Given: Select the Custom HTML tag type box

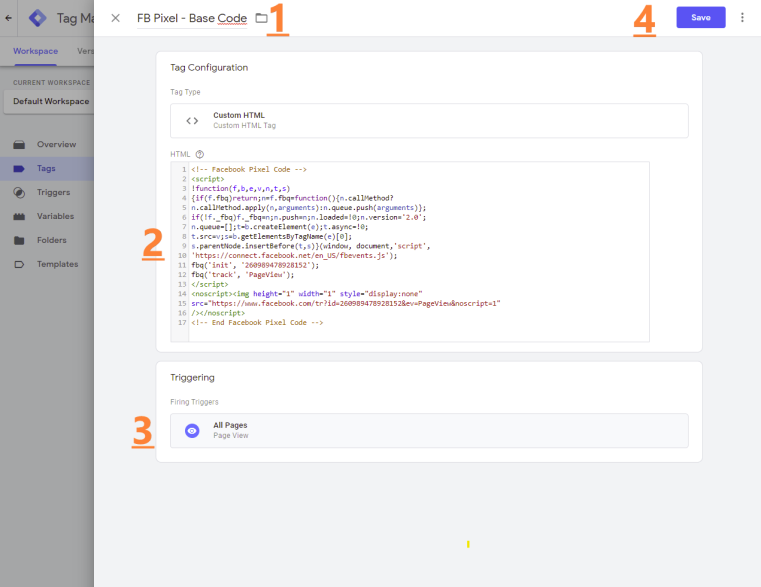Looking at the screenshot, I should click(429, 120).
